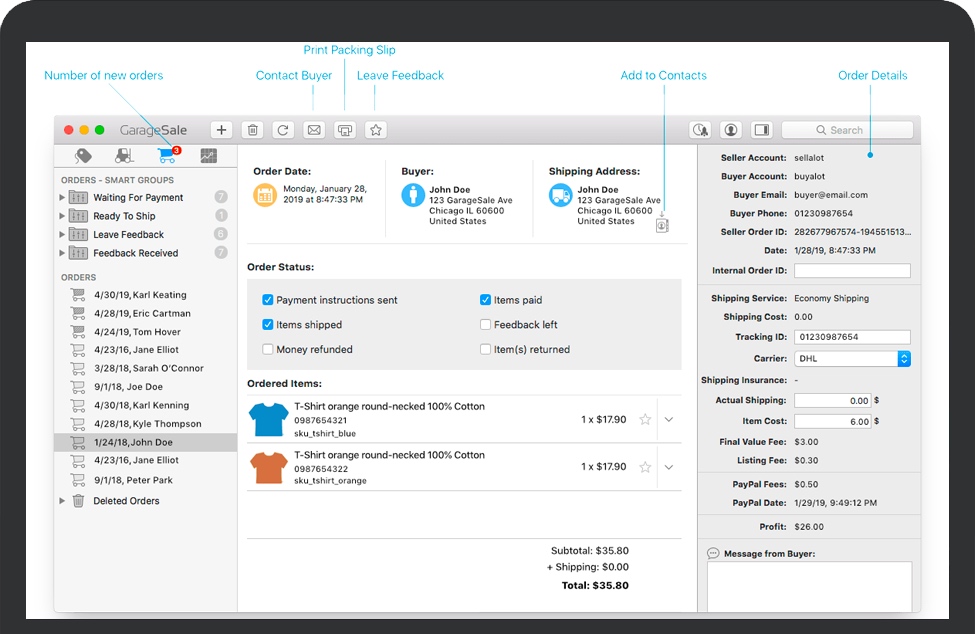Open the statistics chart tab
Screen dimensions: 975x634
tap(208, 156)
